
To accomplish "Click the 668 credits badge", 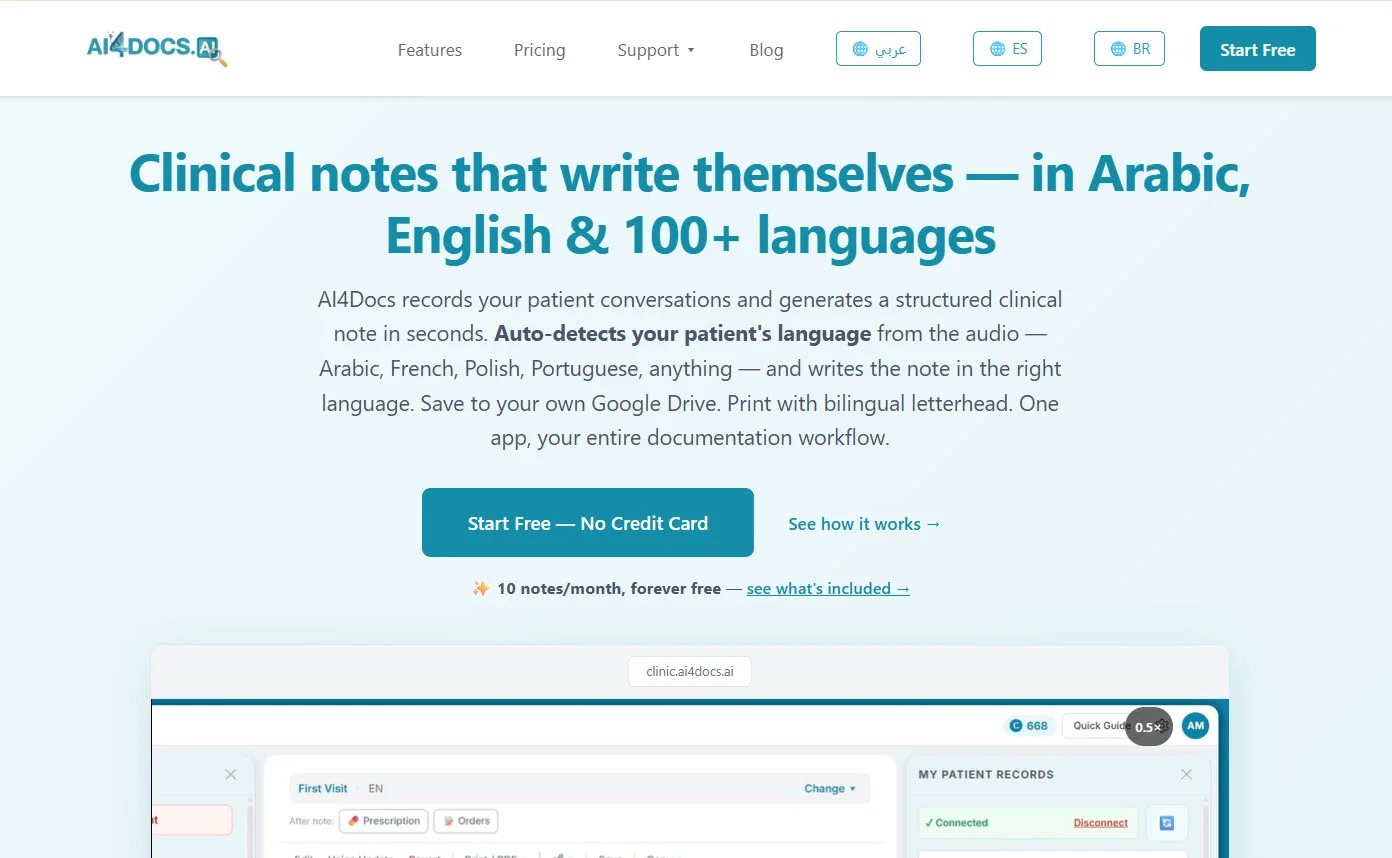I will 1029,726.
